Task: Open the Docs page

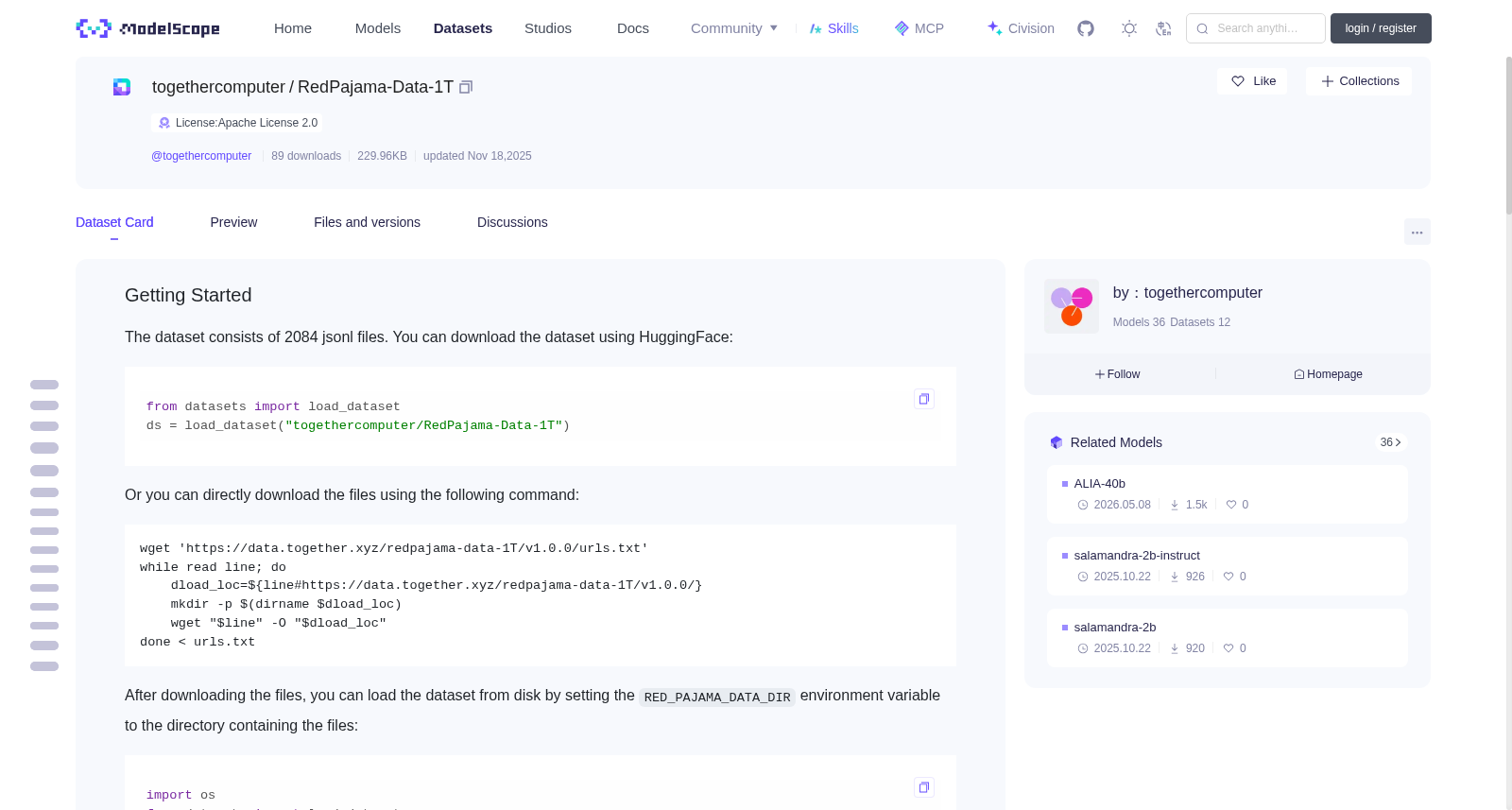Action: pos(633,28)
